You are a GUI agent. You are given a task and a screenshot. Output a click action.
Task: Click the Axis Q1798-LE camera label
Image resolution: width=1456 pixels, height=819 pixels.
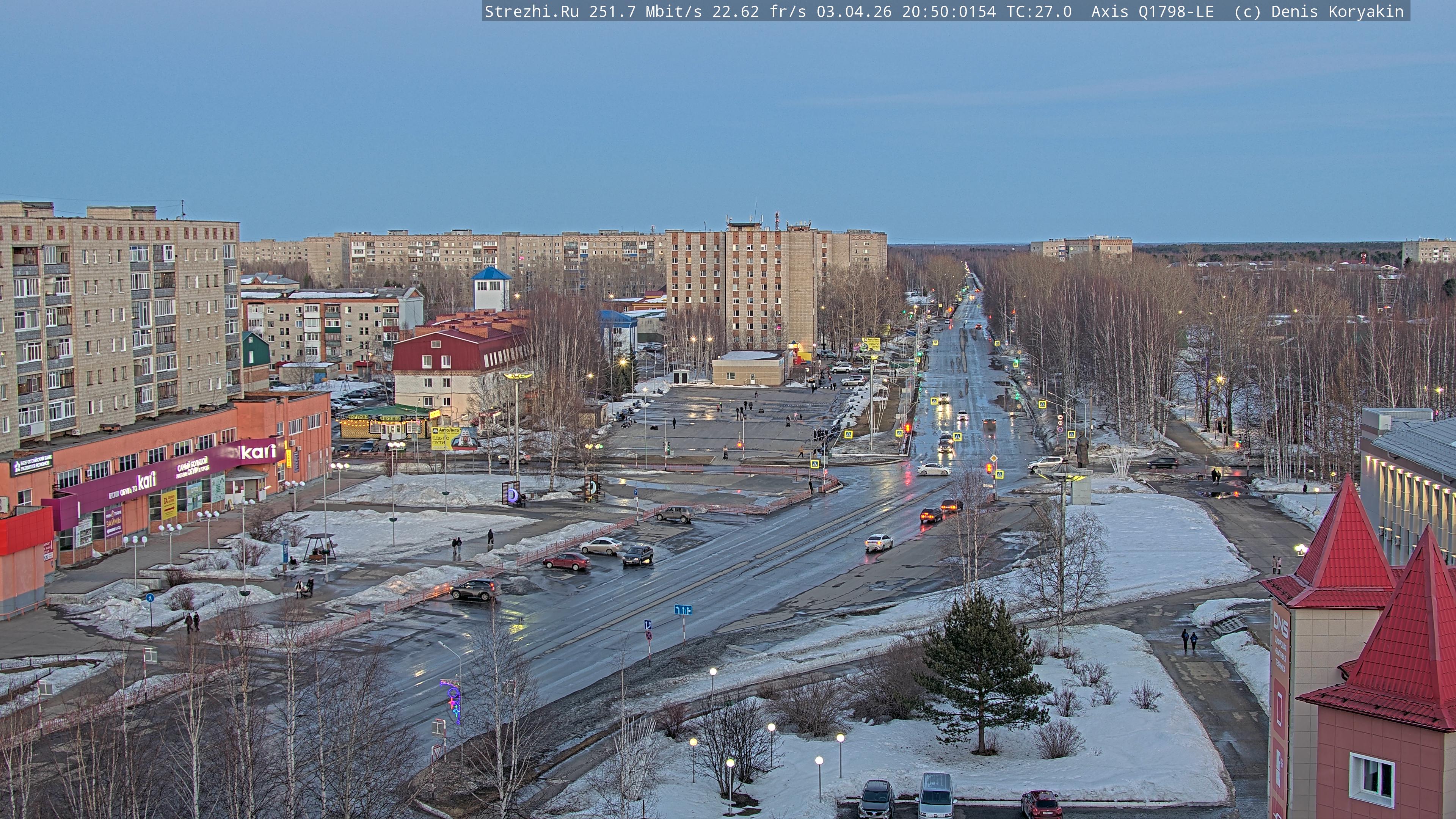tap(1152, 11)
